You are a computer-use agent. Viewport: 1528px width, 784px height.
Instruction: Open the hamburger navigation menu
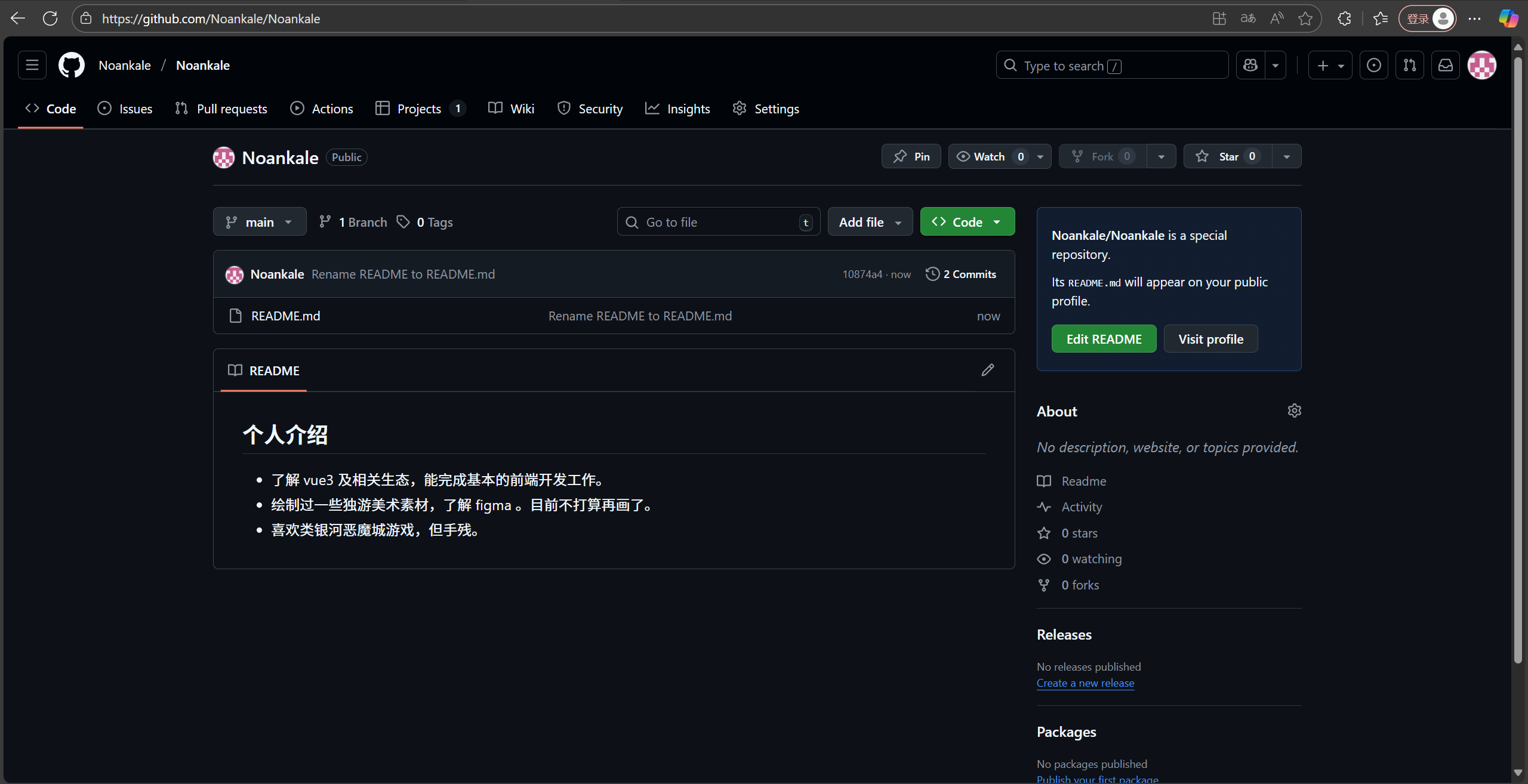[32, 65]
